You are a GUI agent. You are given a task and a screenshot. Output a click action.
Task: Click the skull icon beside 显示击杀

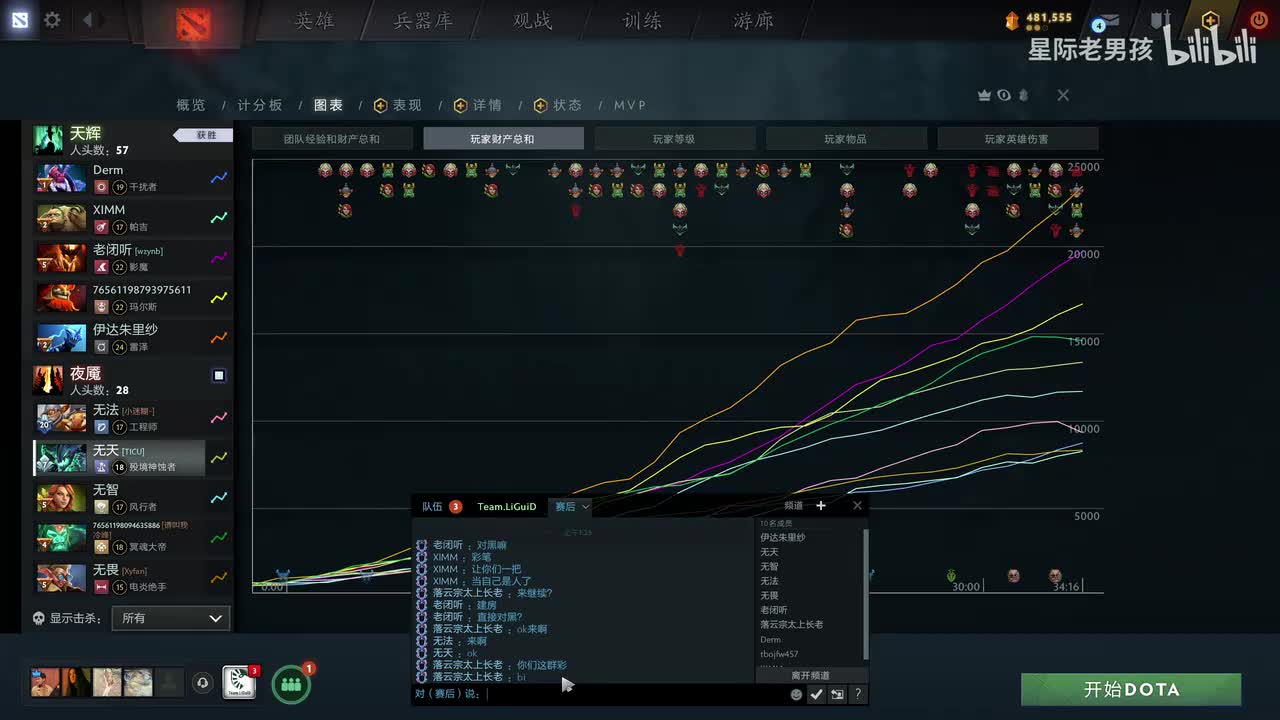click(x=39, y=618)
